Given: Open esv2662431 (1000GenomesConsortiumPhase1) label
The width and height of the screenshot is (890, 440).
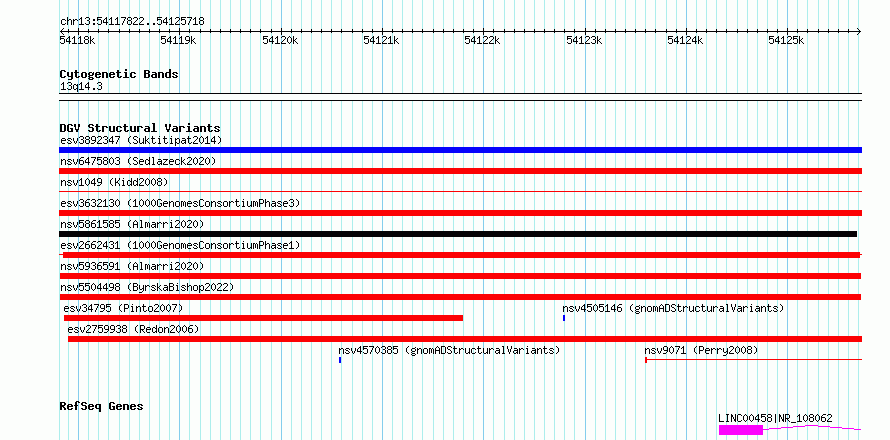Looking at the screenshot, I should click(180, 245).
